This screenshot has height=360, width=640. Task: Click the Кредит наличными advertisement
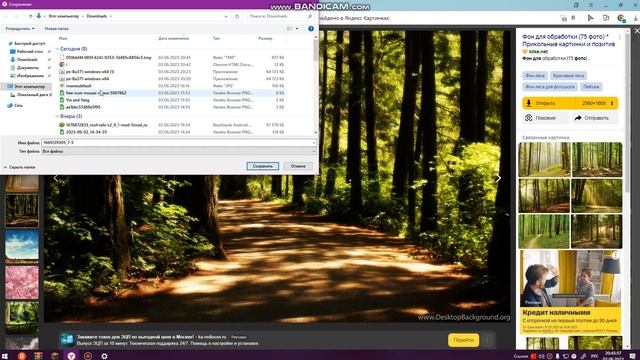[571, 292]
